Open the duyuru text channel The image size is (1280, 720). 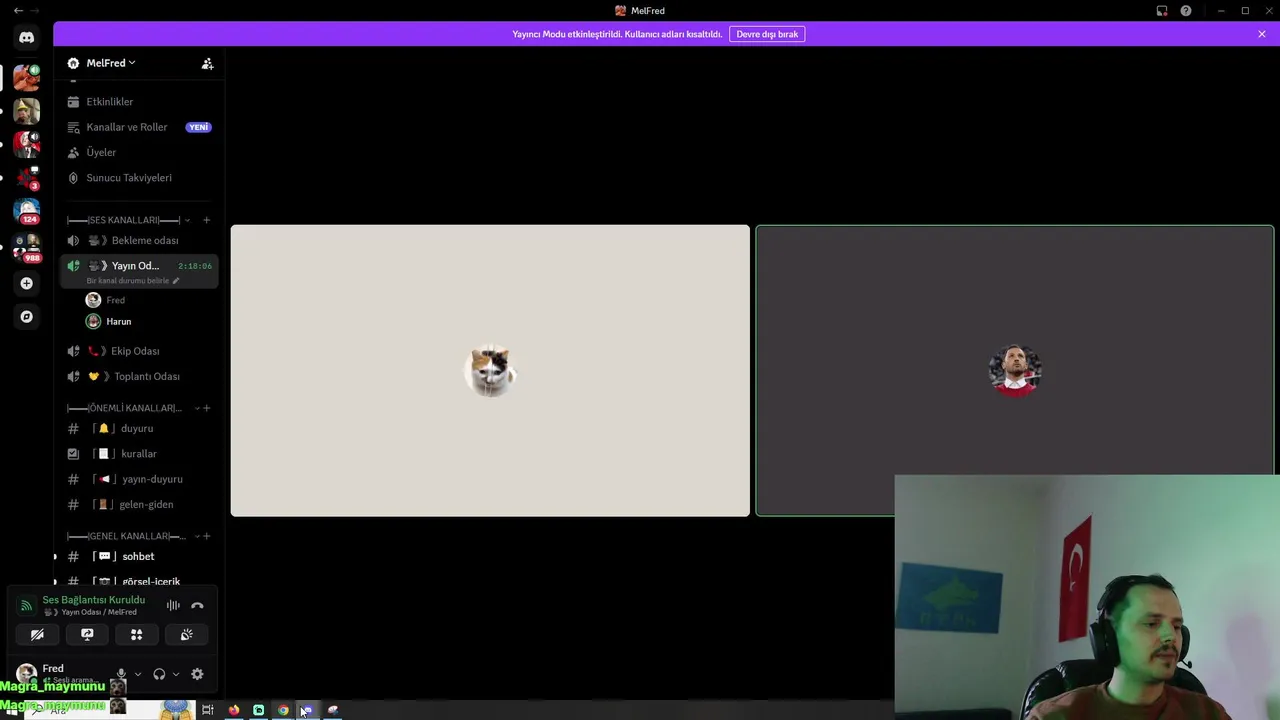[139, 429]
